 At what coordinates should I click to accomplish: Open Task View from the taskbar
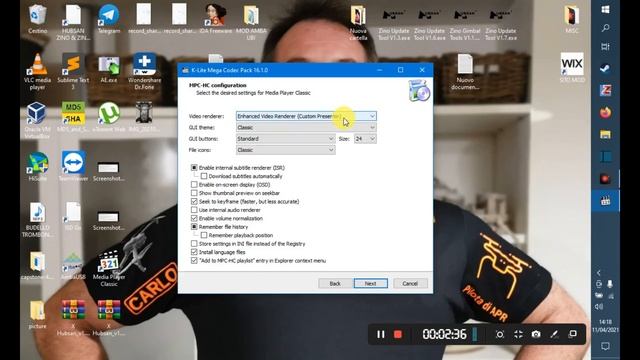(605, 47)
